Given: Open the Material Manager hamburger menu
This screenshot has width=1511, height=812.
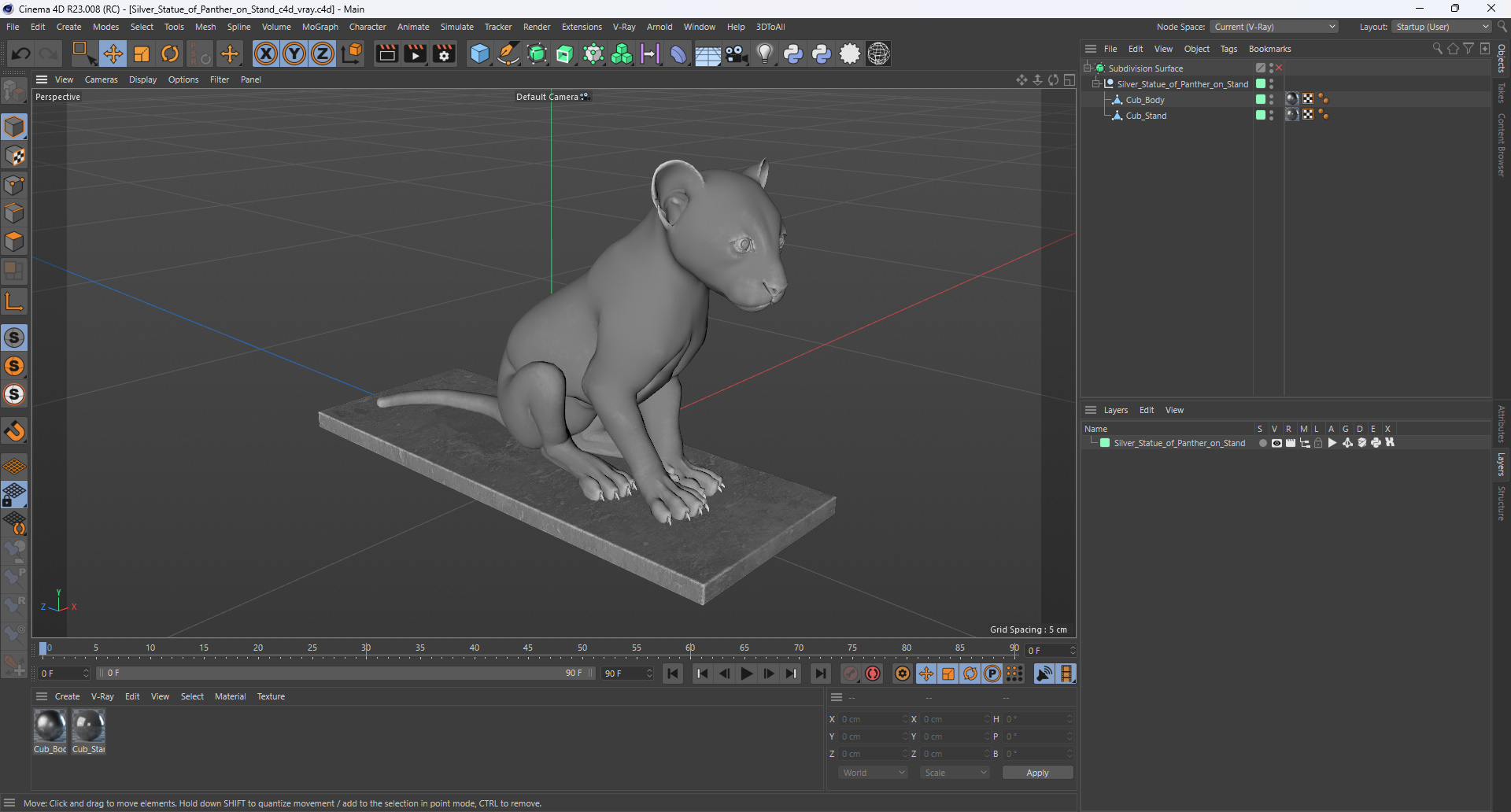Looking at the screenshot, I should pos(42,696).
